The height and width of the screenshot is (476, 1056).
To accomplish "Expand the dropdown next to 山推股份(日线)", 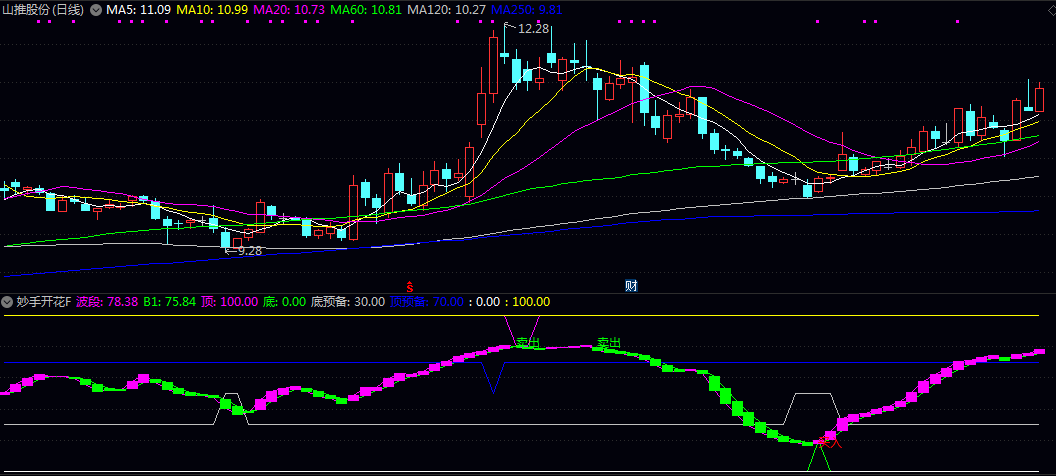I will tap(96, 9).
